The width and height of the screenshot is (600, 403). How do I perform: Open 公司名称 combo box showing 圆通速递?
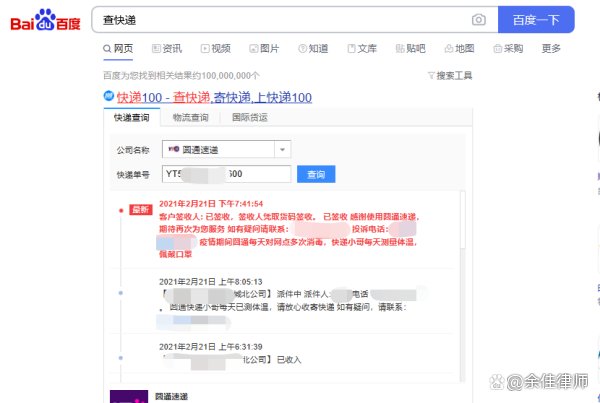(x=227, y=149)
